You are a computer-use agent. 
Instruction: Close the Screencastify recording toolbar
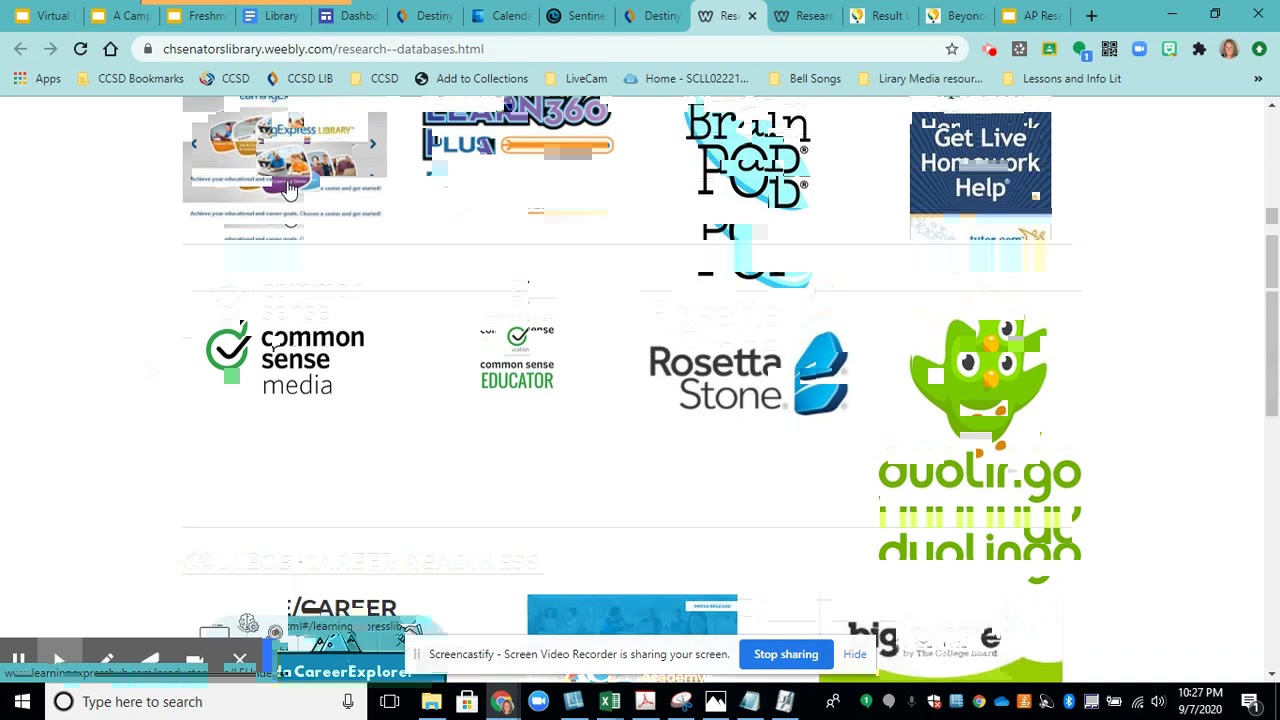click(x=240, y=660)
